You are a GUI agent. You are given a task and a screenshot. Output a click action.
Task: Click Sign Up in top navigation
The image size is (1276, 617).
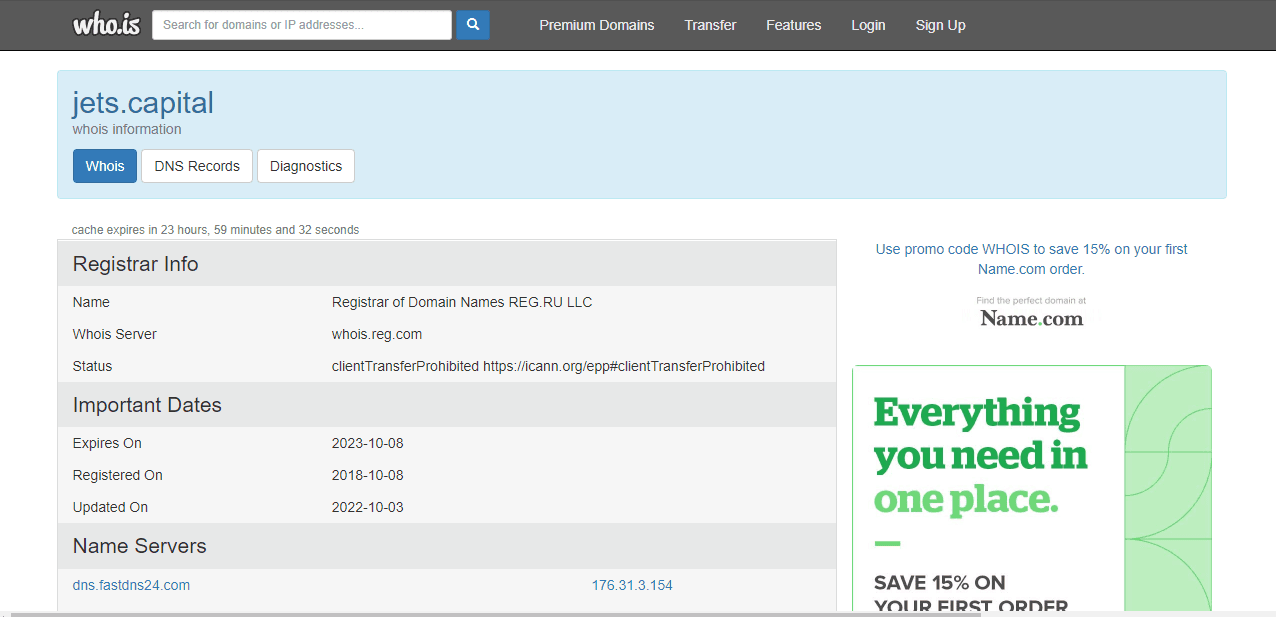940,25
